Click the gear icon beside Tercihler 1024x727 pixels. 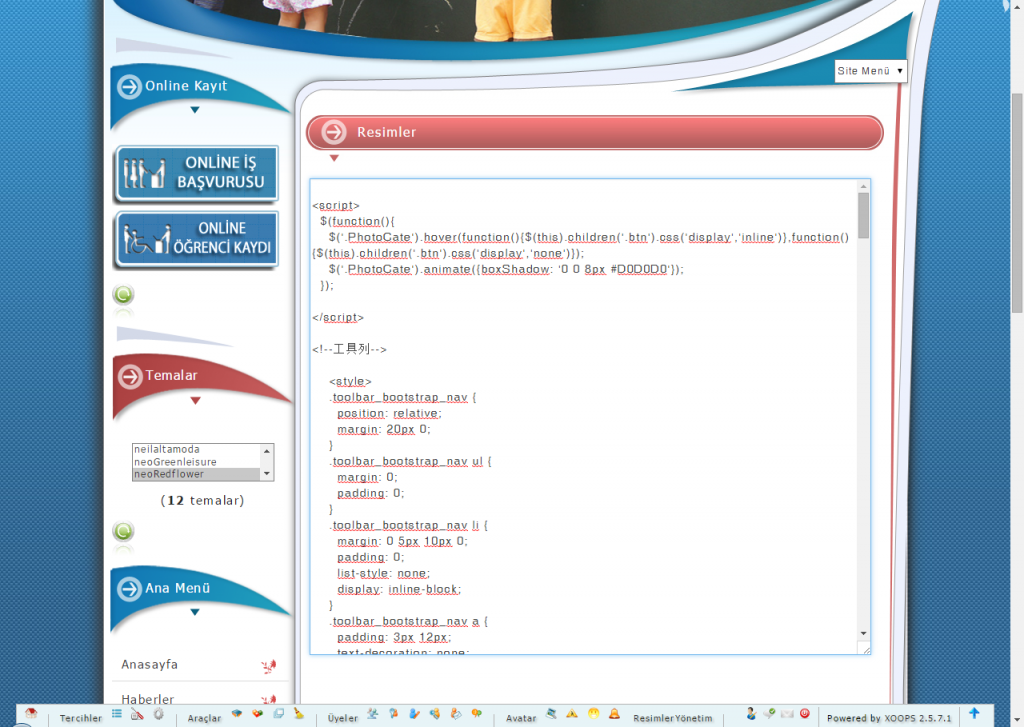157,714
